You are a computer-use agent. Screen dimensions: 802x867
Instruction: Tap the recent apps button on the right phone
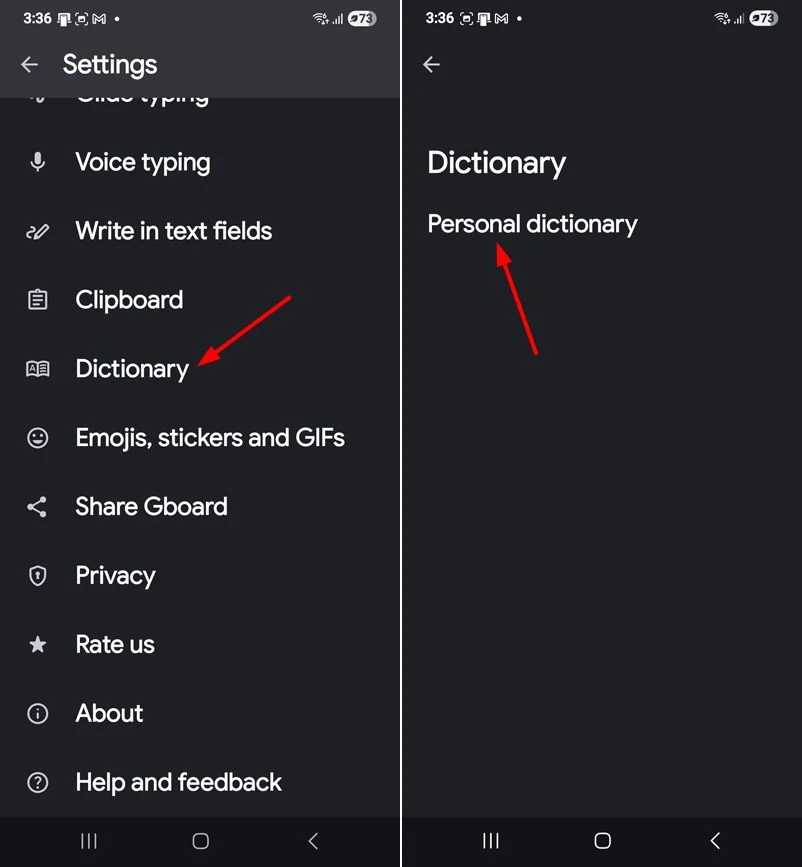coord(491,841)
